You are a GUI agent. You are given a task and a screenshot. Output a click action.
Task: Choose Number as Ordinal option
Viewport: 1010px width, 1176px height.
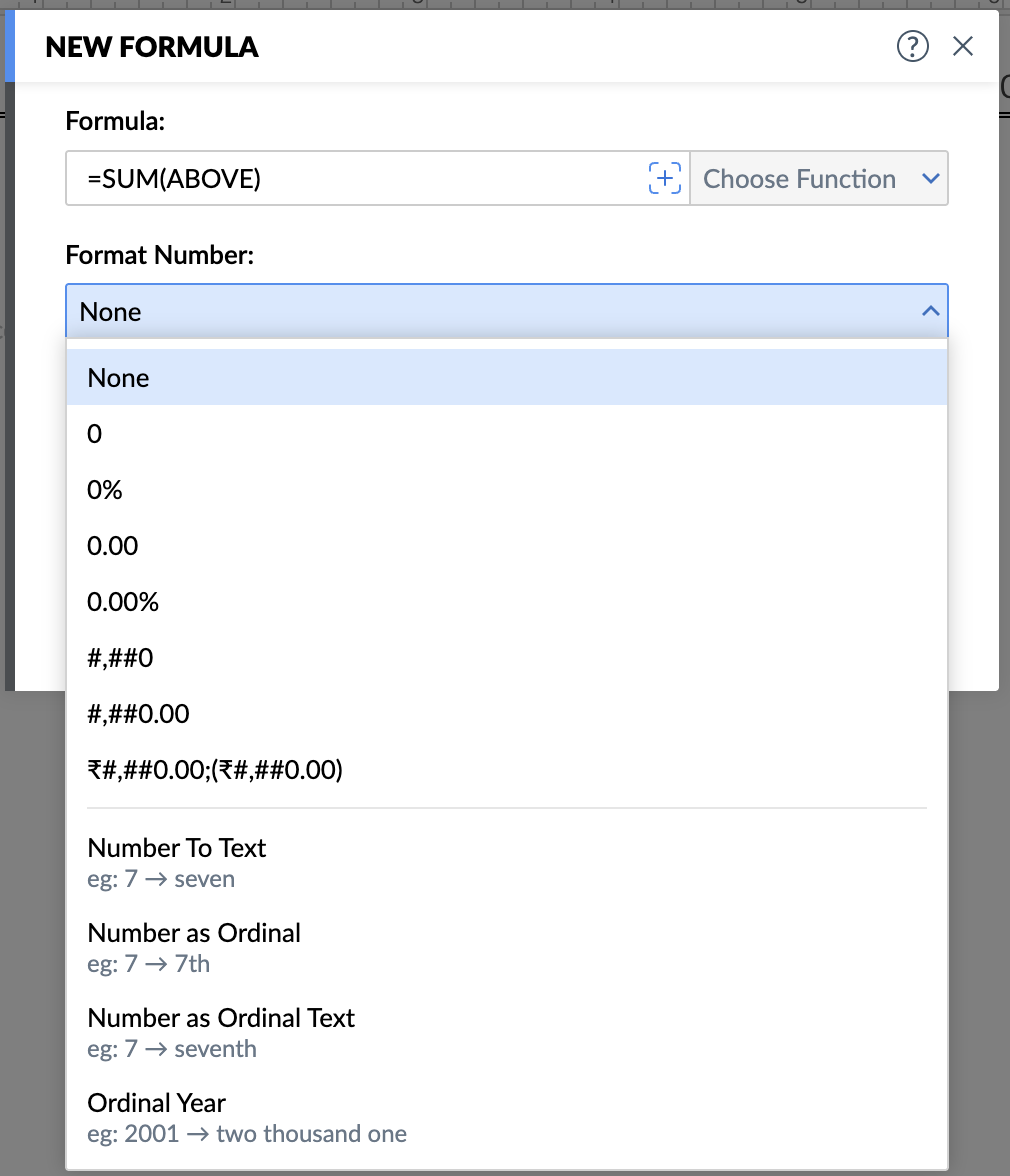507,947
